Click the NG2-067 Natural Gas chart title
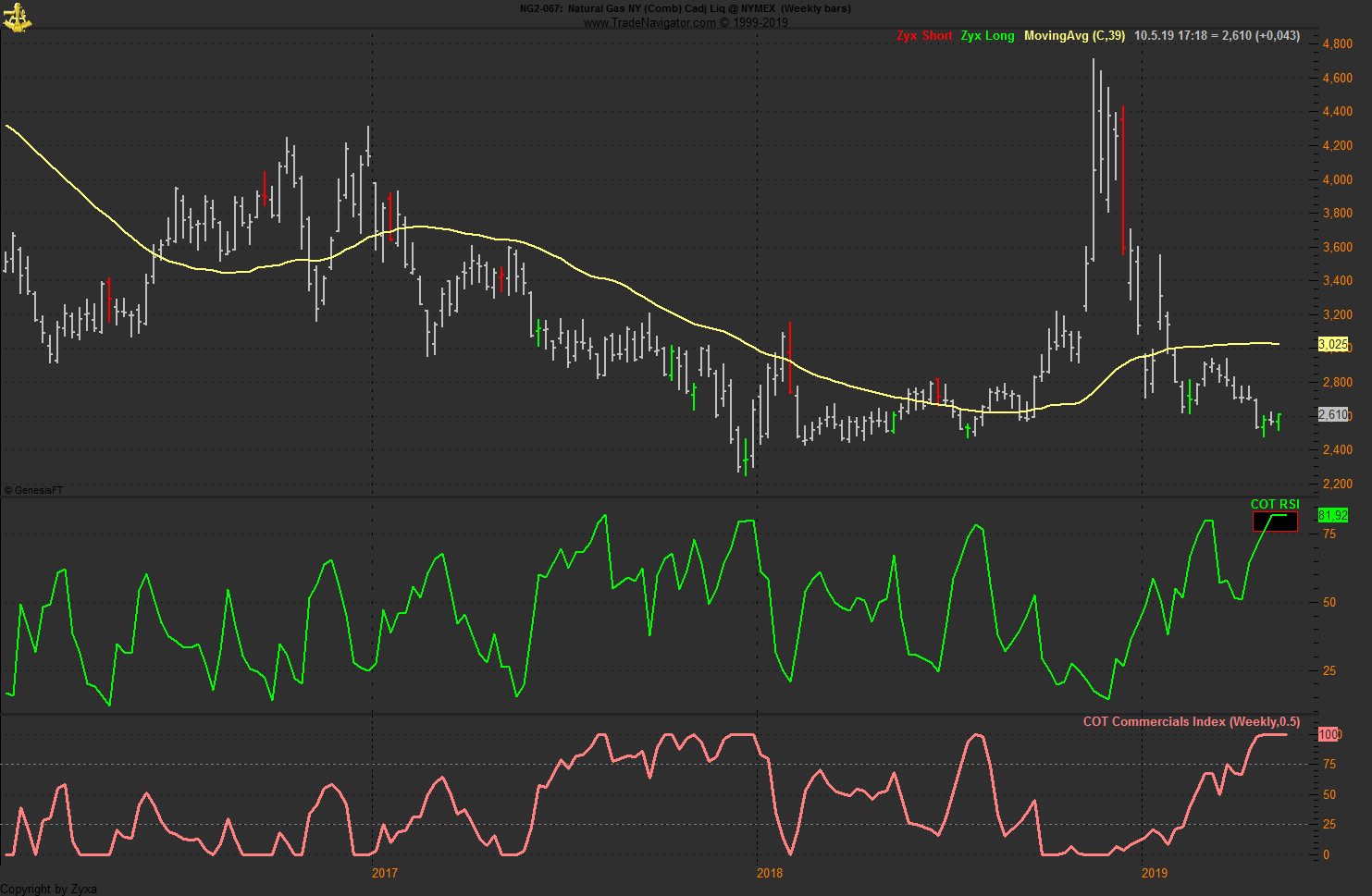The height and width of the screenshot is (896, 1372). 685,8
